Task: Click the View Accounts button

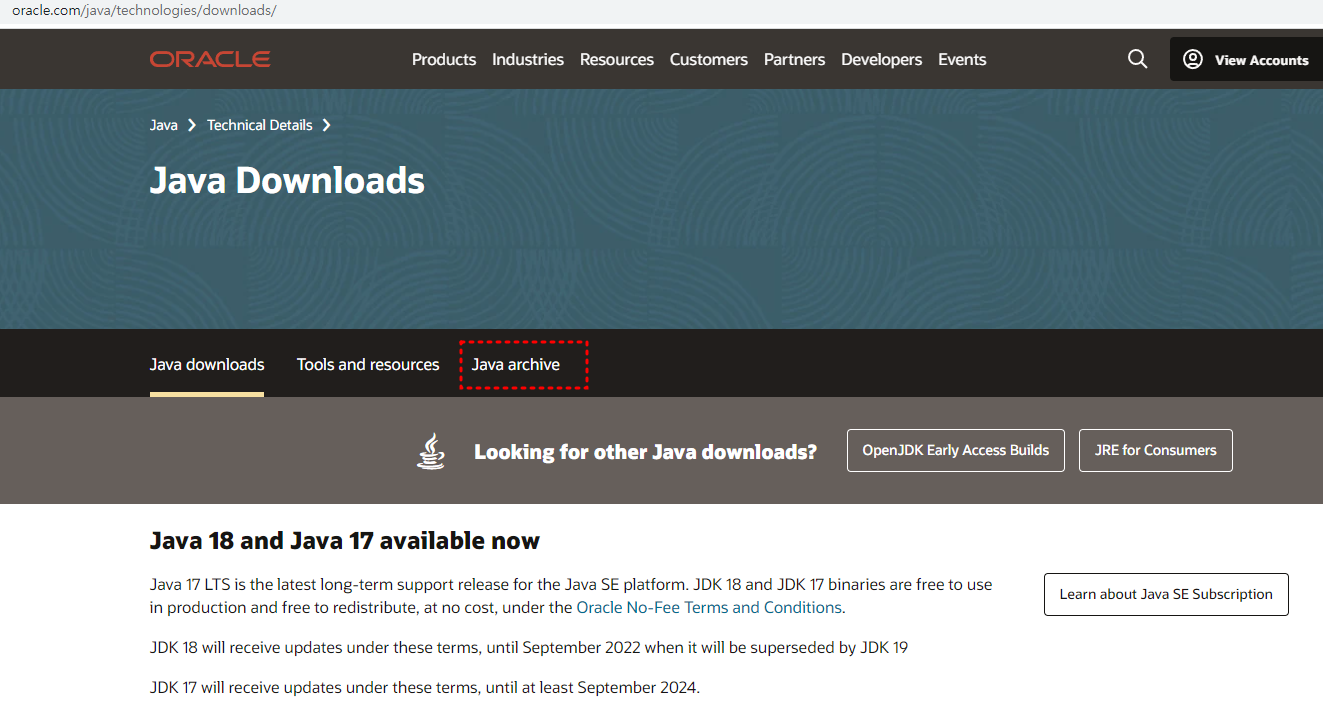Action: point(1246,59)
